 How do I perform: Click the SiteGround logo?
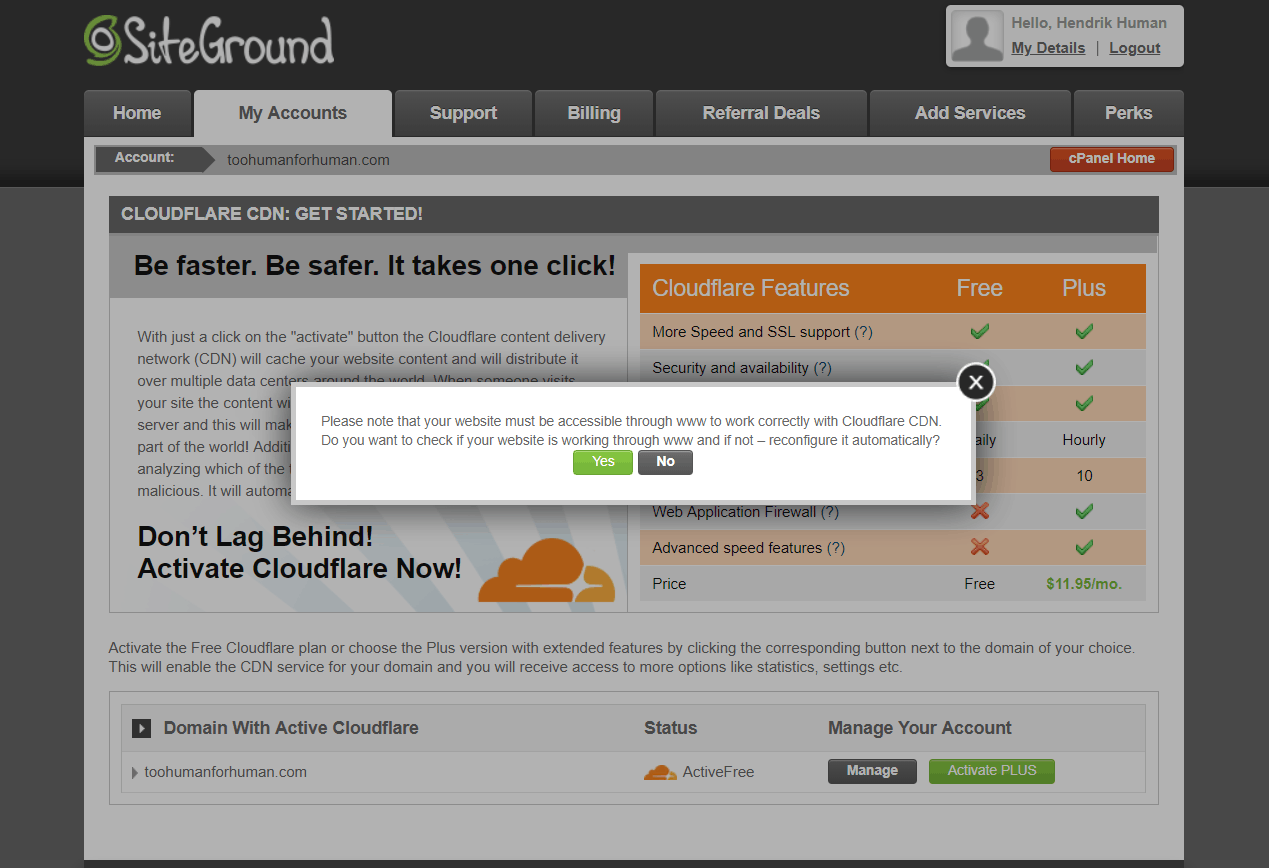tap(209, 41)
